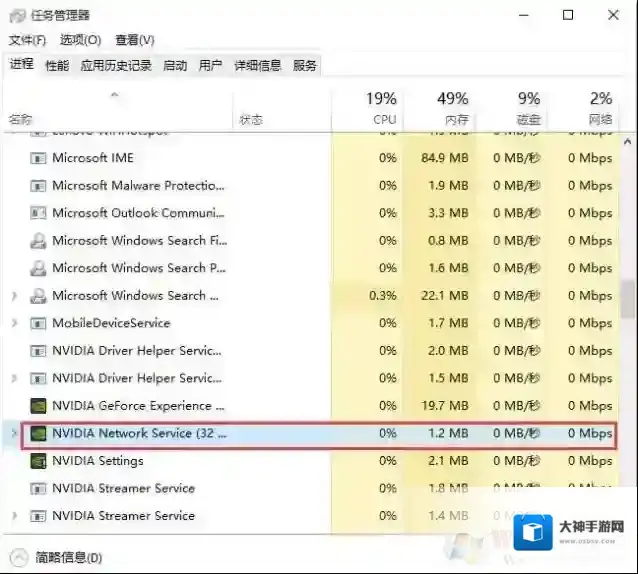This screenshot has height=574, width=638.
Task: Switch to the 服务 tab
Action: click(x=305, y=65)
